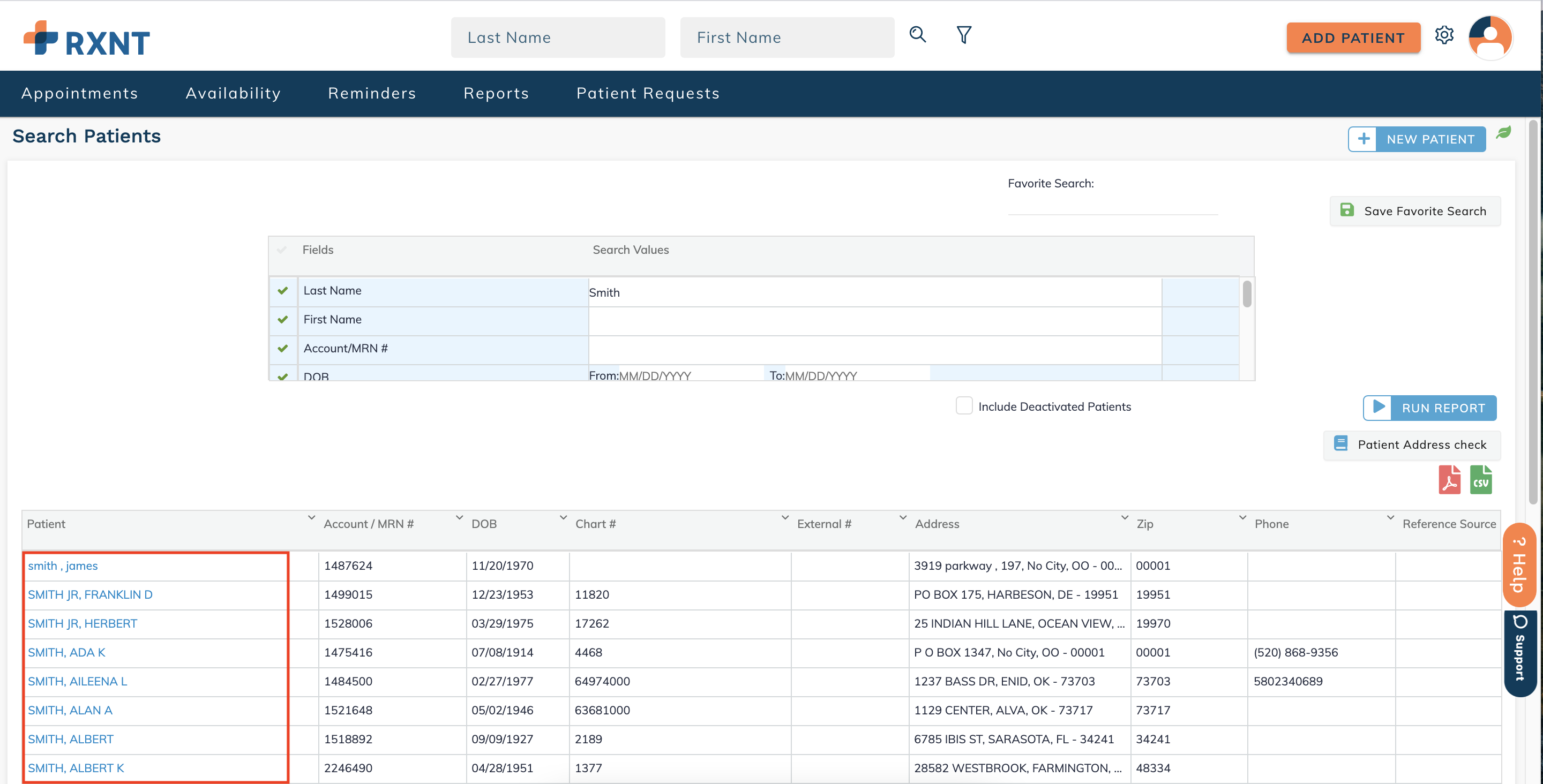Open patient SMITH, ALAN A
The height and width of the screenshot is (784, 1543).
pos(70,710)
